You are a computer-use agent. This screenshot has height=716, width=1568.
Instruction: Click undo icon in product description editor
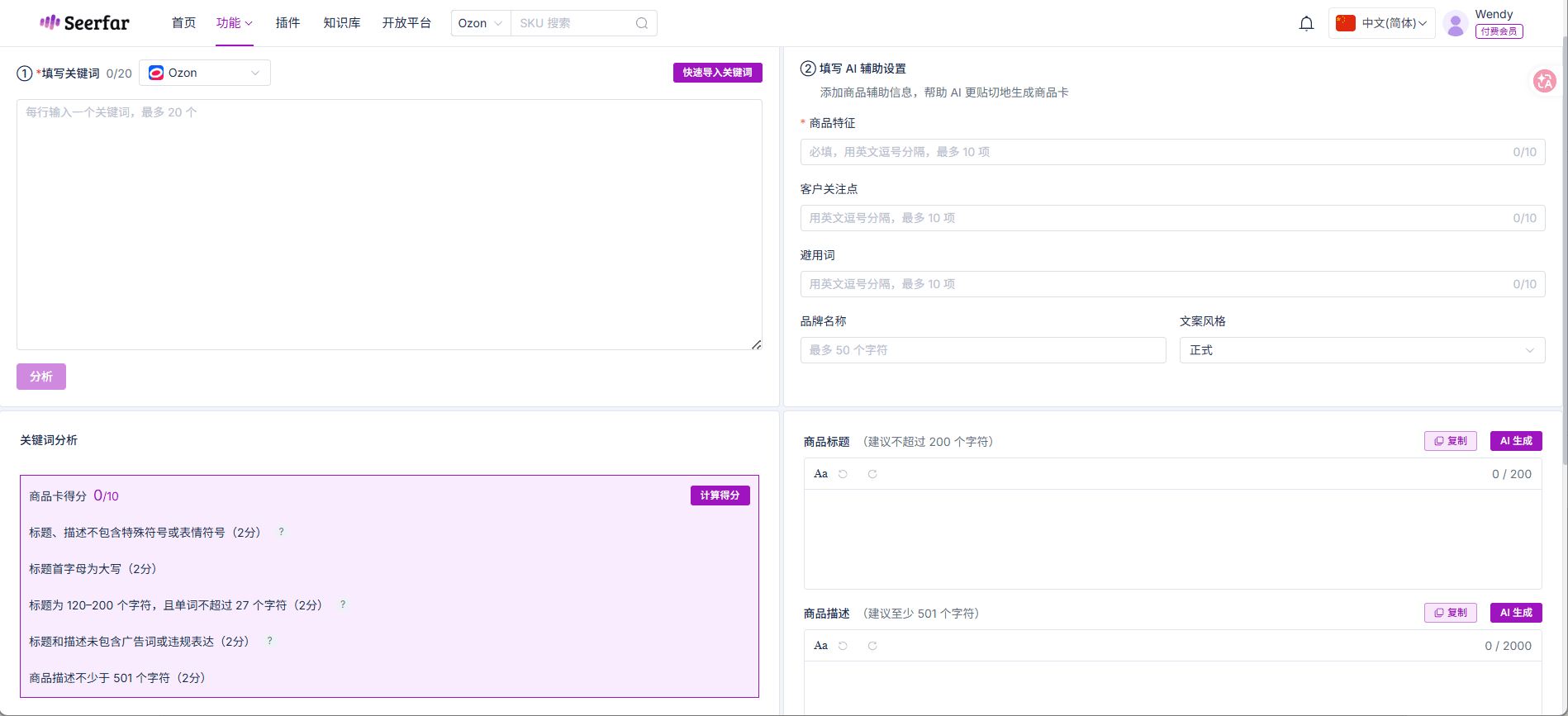coord(843,646)
